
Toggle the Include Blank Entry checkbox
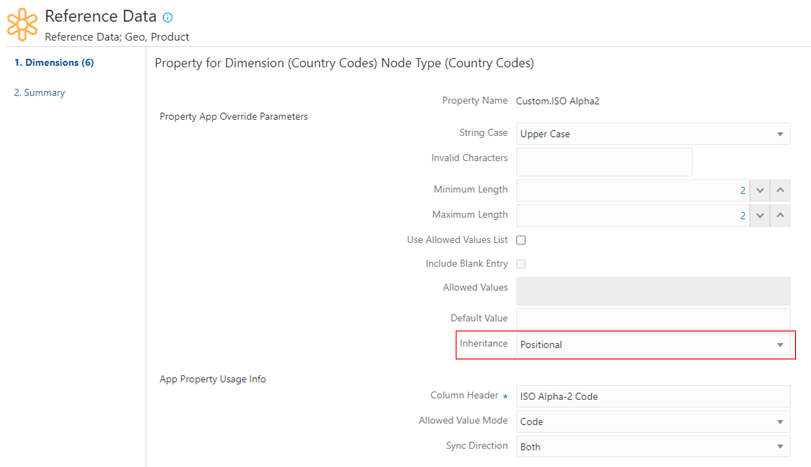tap(521, 264)
